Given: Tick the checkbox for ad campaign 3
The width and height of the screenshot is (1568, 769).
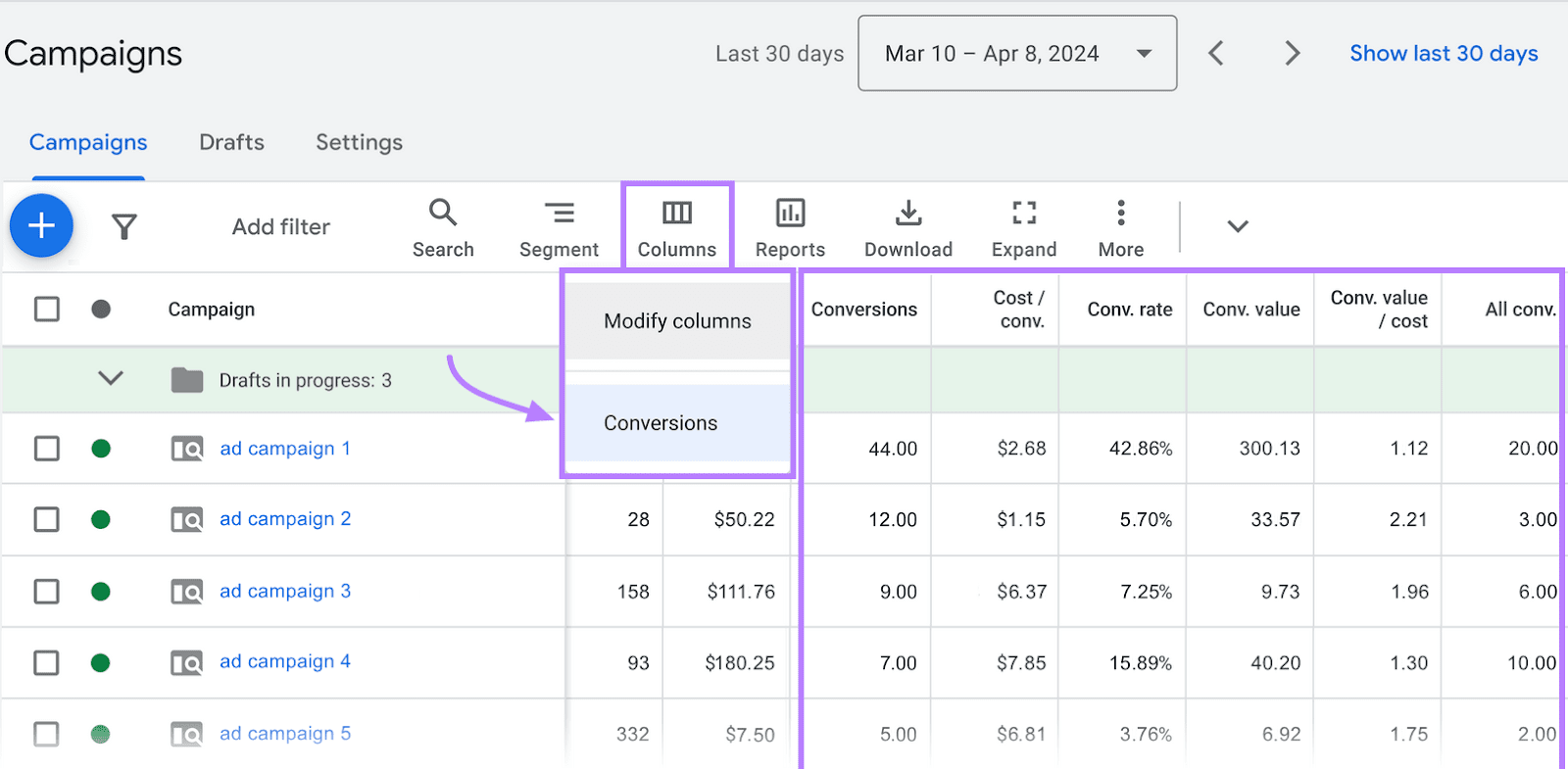Looking at the screenshot, I should tap(47, 592).
